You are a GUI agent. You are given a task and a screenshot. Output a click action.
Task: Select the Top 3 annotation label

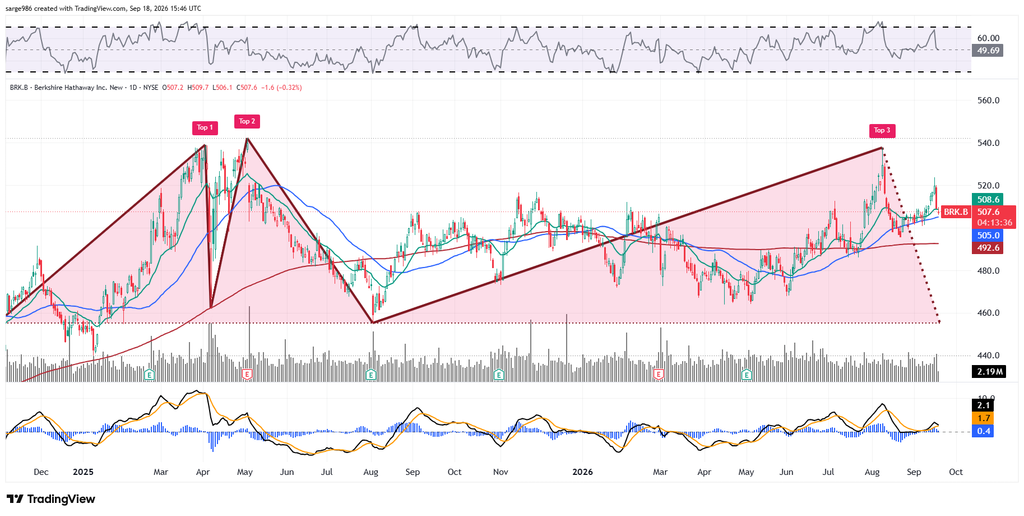click(882, 130)
